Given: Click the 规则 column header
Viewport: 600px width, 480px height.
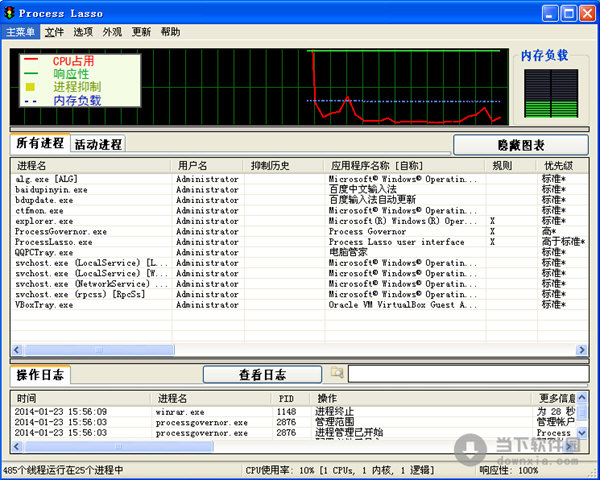Looking at the screenshot, I should tap(511, 166).
